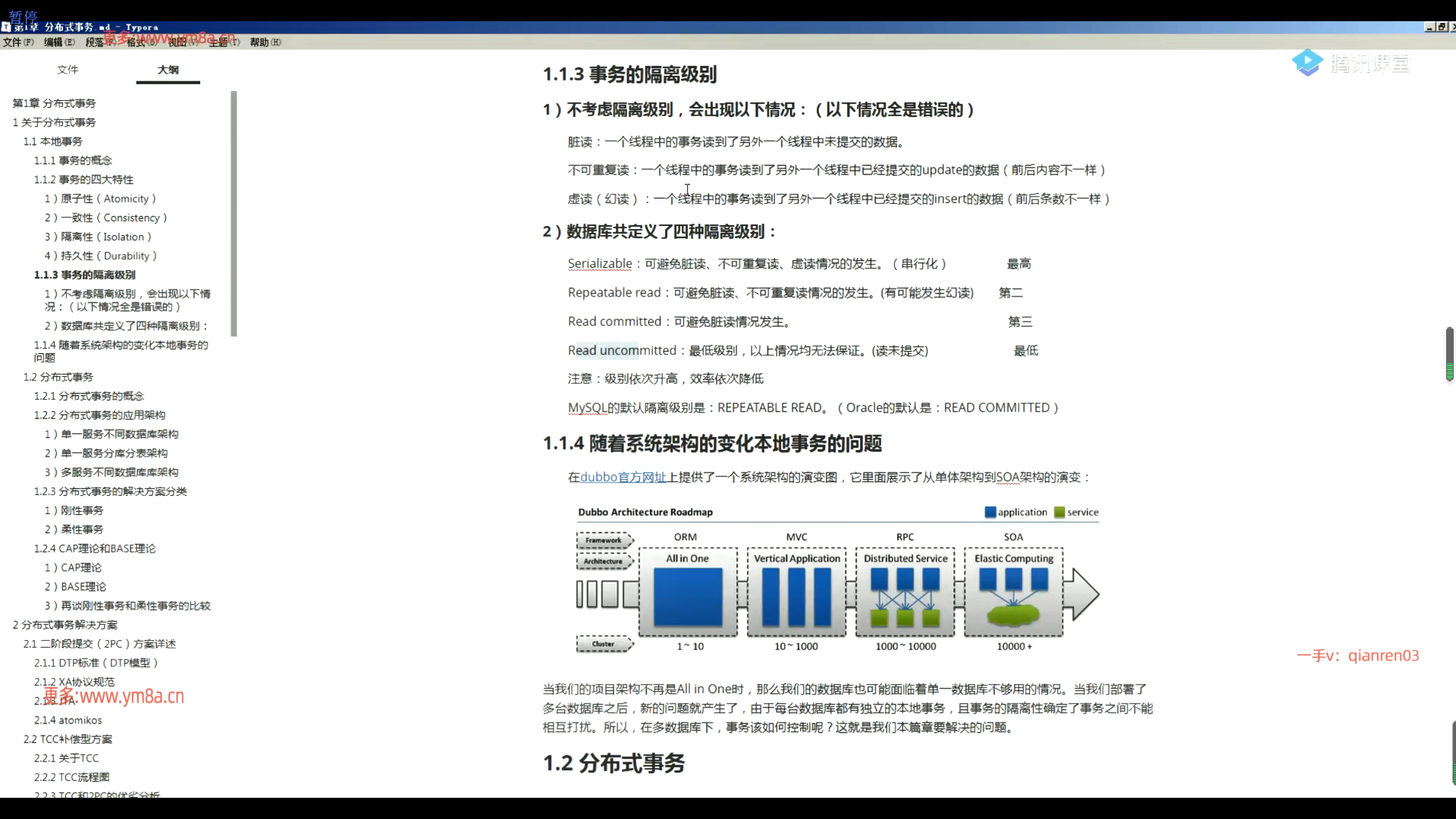
Task: Select the 大纲 outline tab
Action: pyautogui.click(x=168, y=70)
